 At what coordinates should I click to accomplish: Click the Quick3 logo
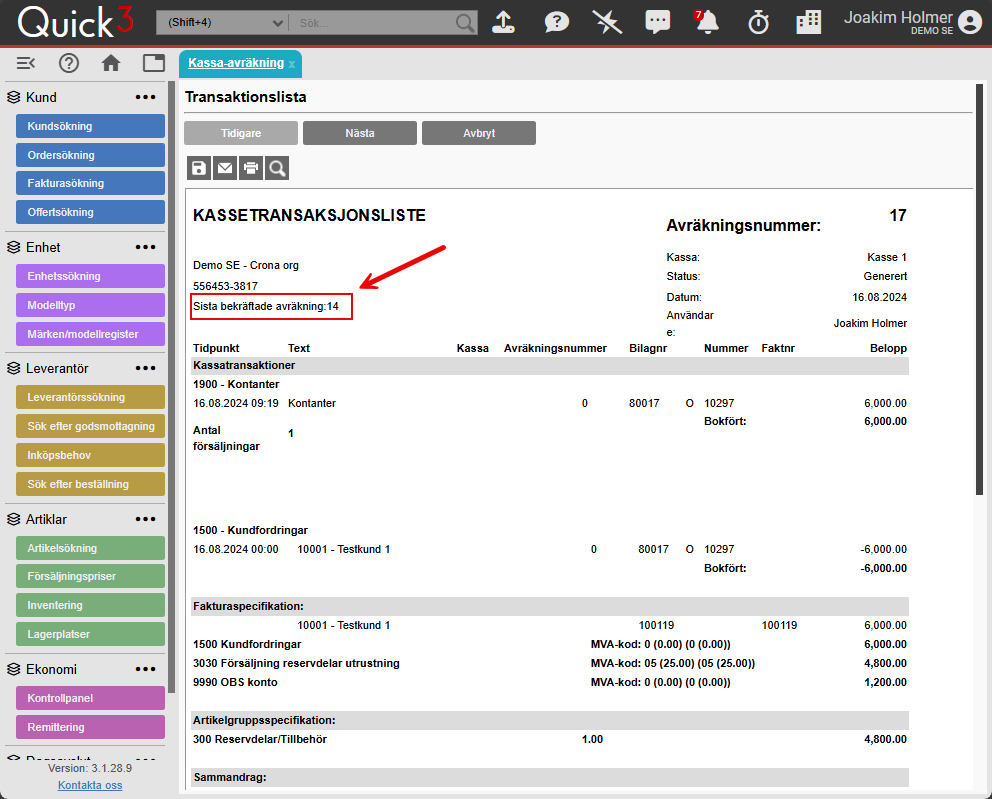75,23
